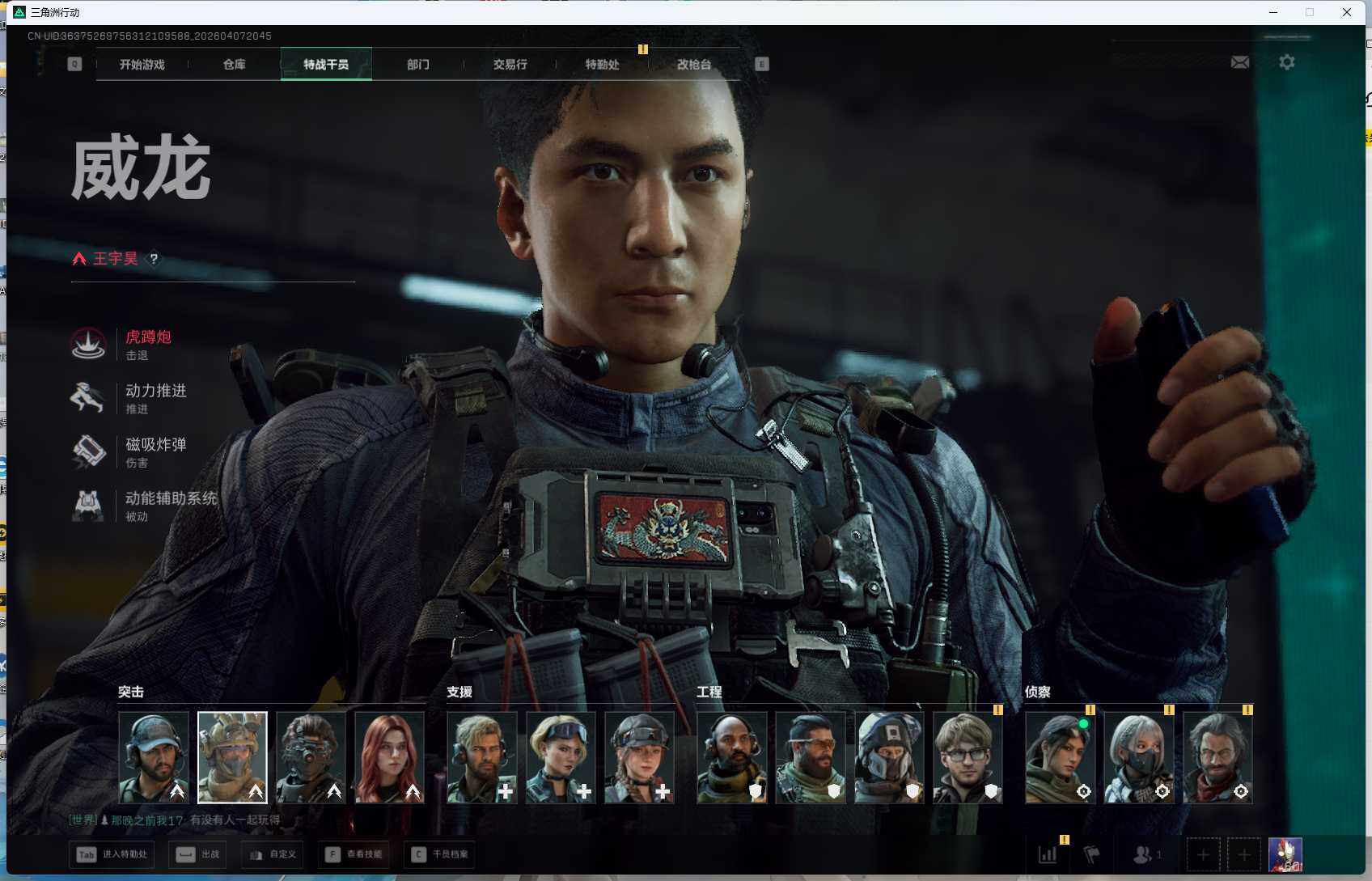This screenshot has height=881, width=1372.
Task: Choose the bearded support operator with headset
Action: [x=482, y=757]
